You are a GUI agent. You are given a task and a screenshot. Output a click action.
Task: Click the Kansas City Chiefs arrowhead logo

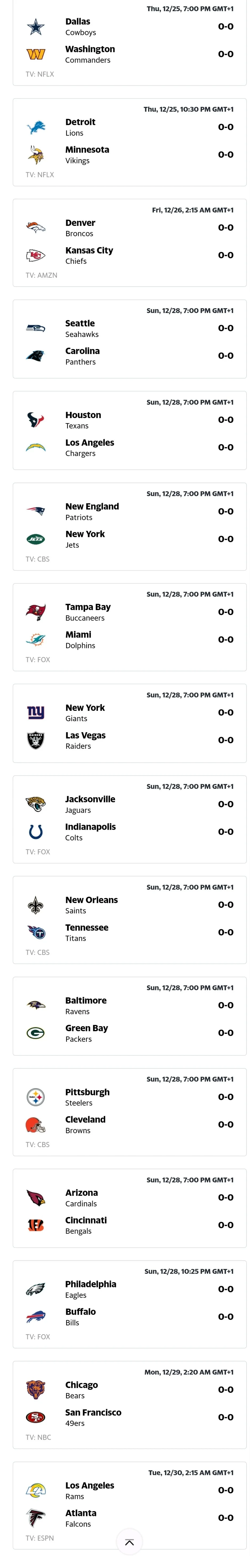[x=36, y=255]
